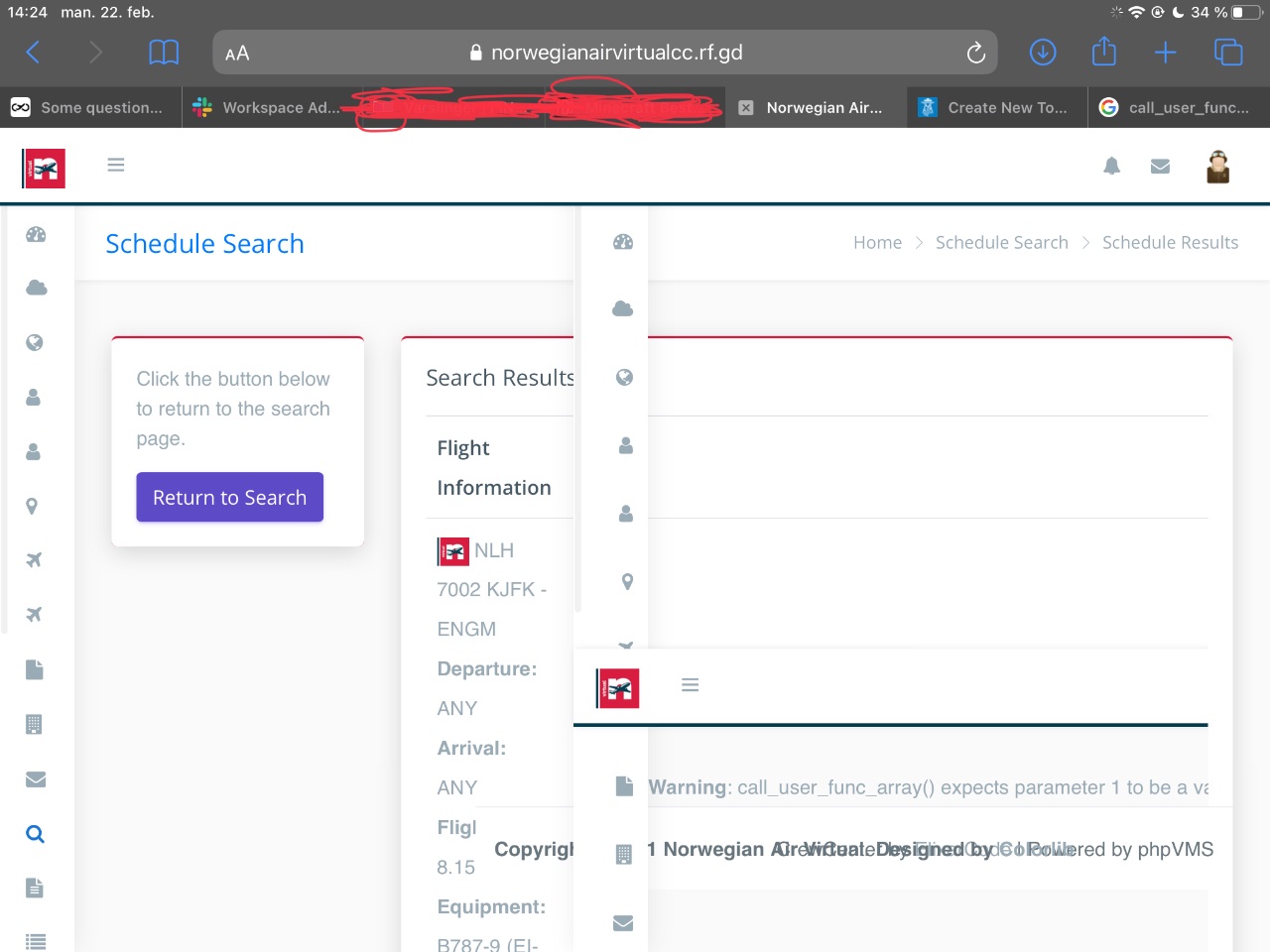Close the Norwegian Air tab

746,108
